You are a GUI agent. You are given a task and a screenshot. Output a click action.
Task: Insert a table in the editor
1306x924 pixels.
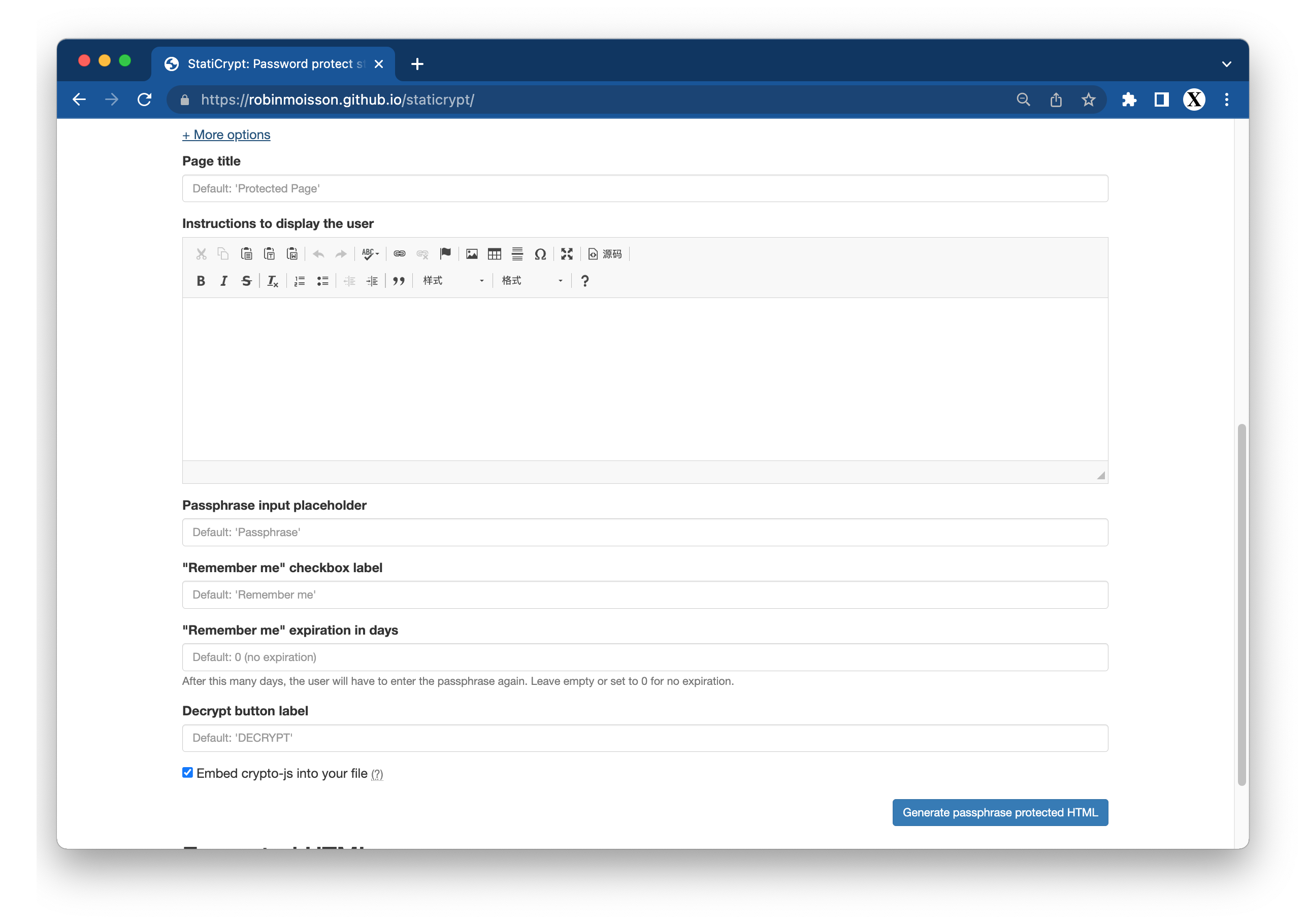[x=494, y=254]
